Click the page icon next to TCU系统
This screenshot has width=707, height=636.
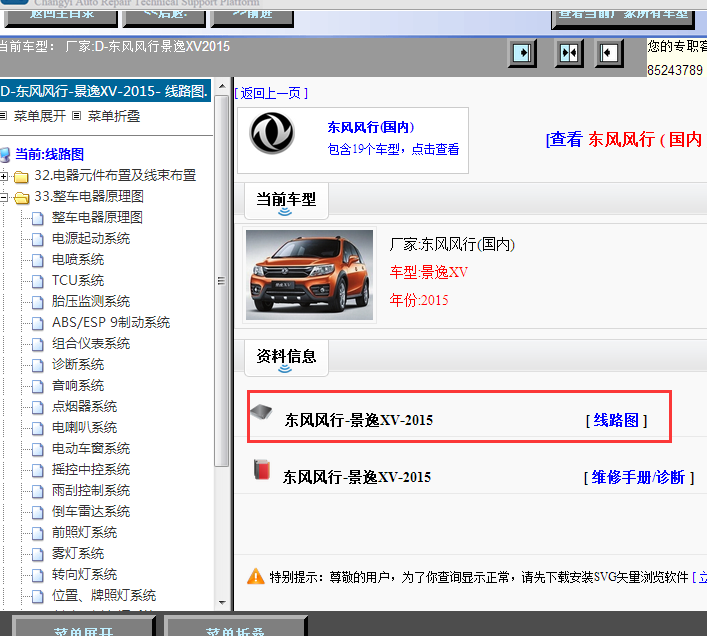point(38,281)
